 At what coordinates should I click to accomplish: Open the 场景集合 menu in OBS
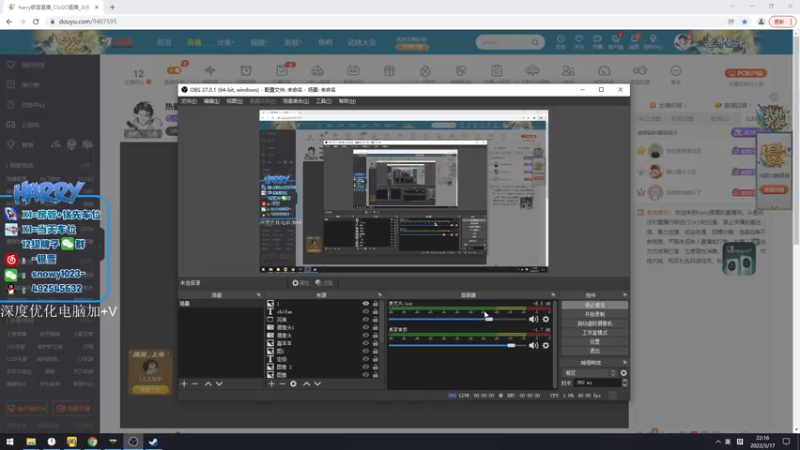click(296, 101)
